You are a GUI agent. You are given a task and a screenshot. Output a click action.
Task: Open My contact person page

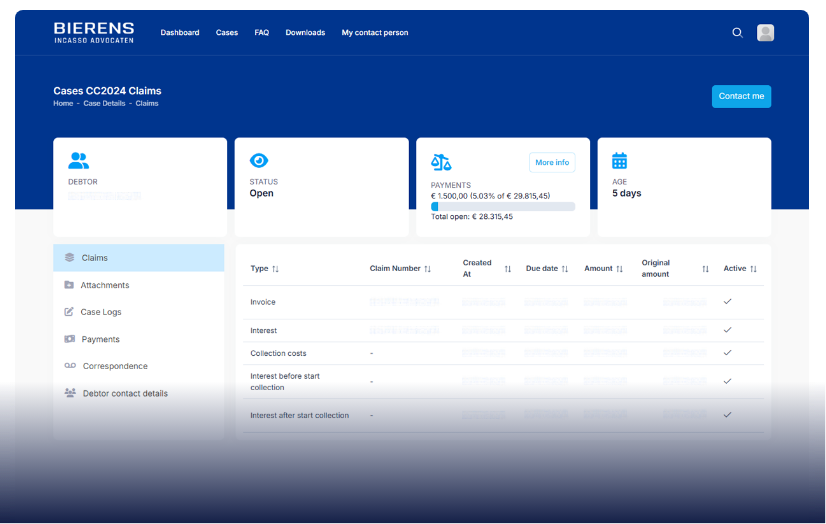375,33
